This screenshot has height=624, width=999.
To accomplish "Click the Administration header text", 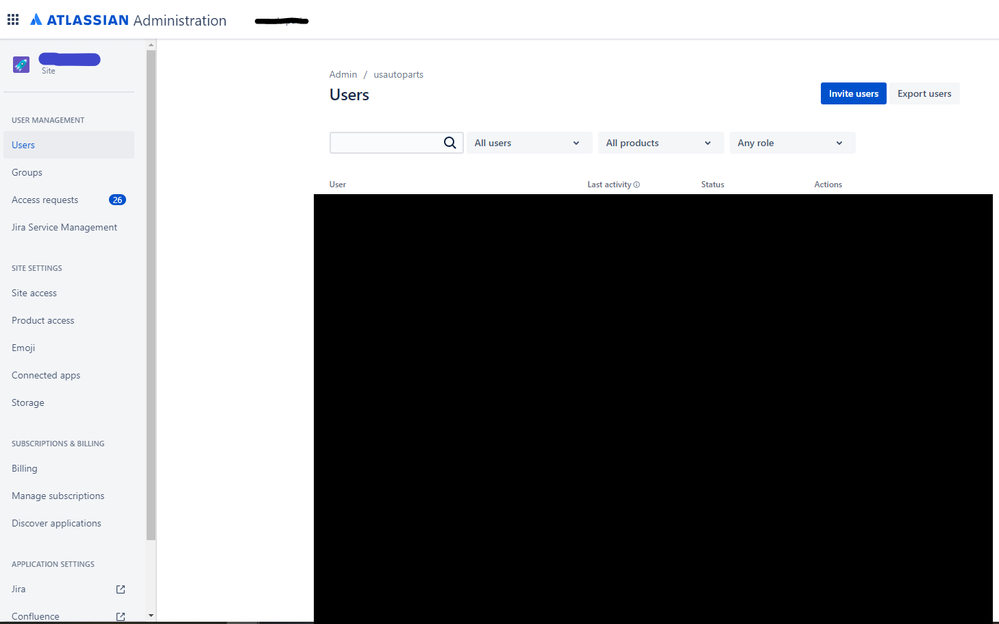I will point(180,20).
